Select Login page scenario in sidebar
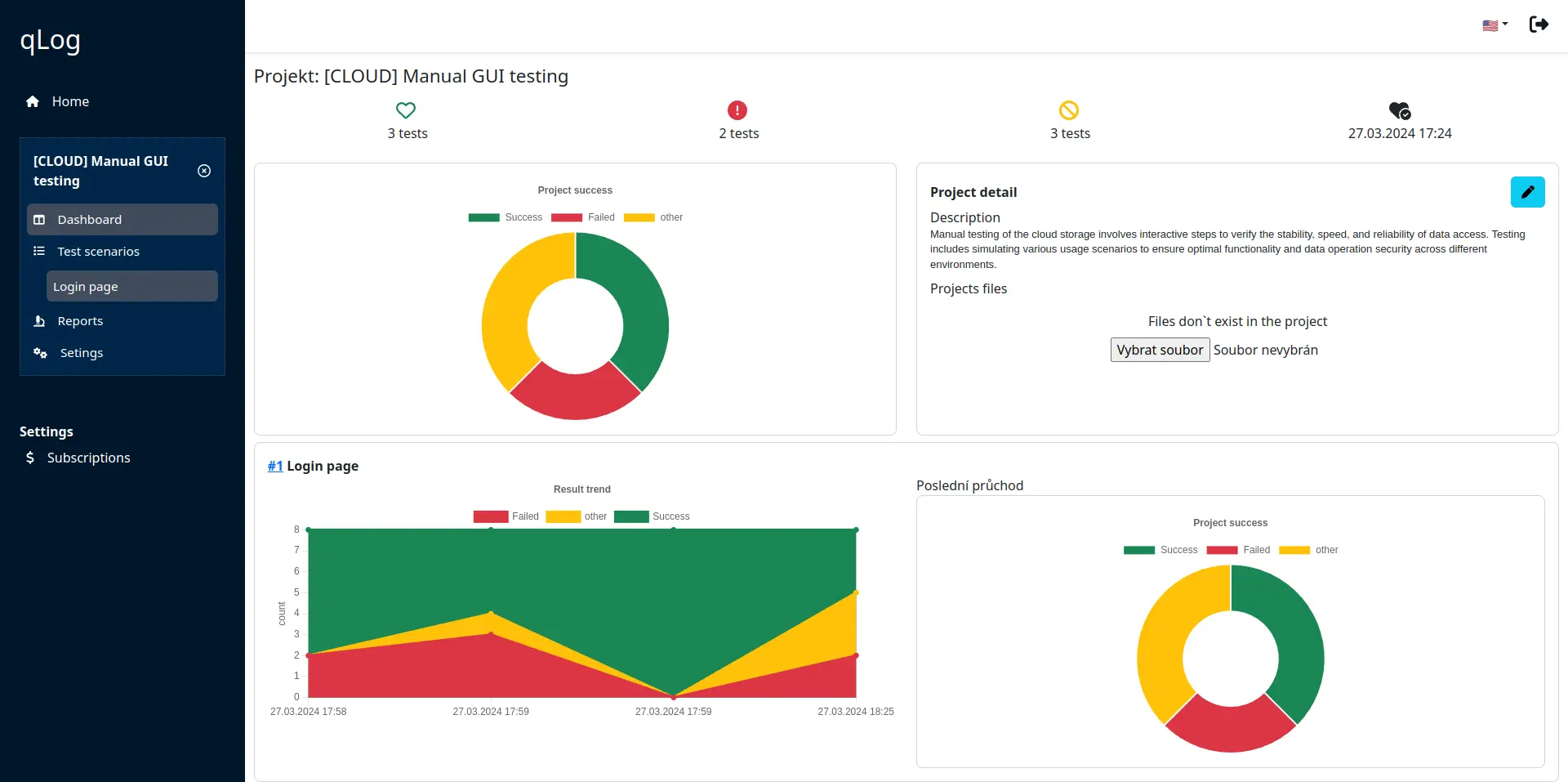Image resolution: width=1568 pixels, height=782 pixels. click(x=132, y=286)
